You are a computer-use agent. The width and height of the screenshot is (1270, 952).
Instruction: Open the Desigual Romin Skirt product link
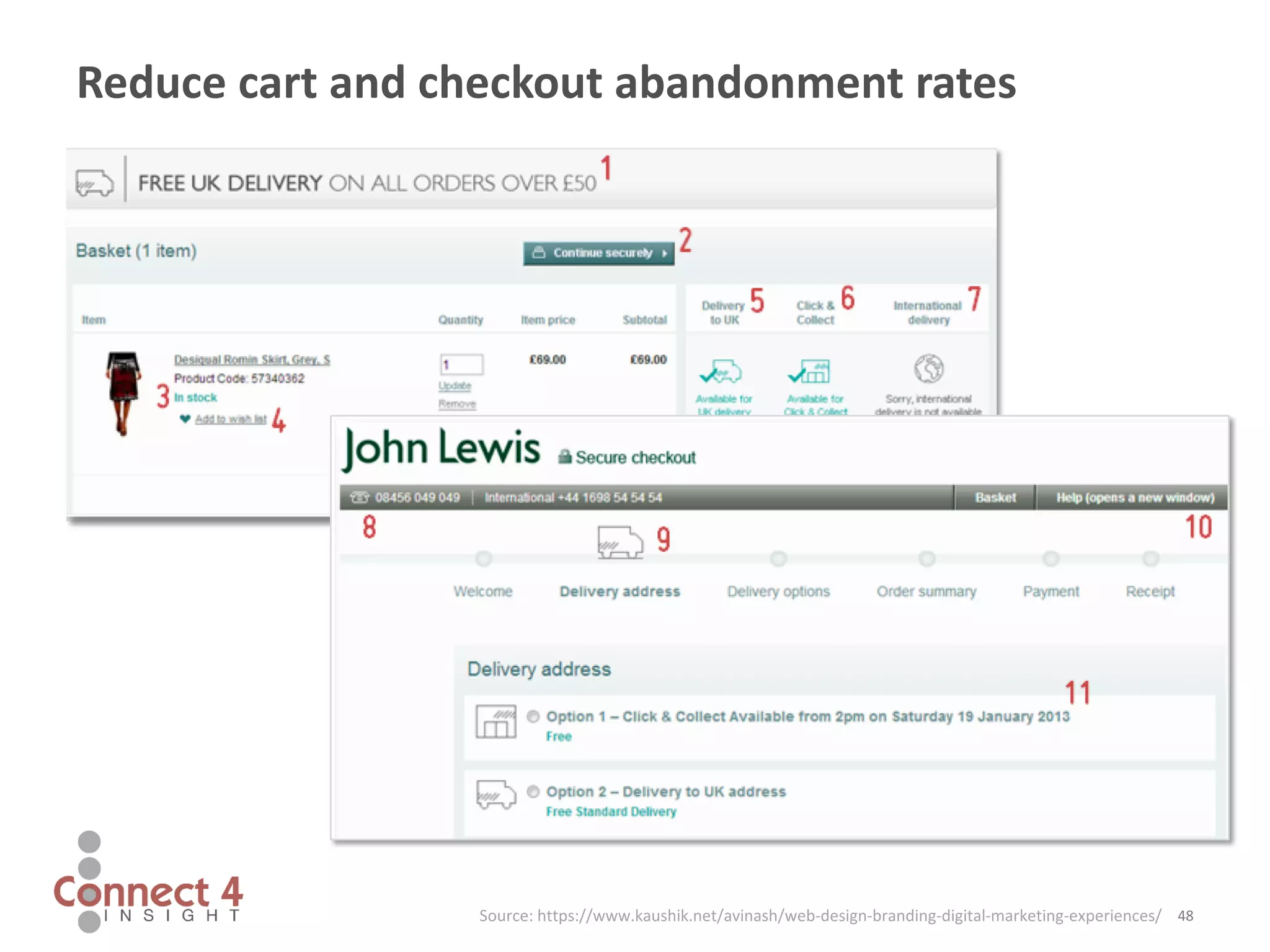coord(252,359)
